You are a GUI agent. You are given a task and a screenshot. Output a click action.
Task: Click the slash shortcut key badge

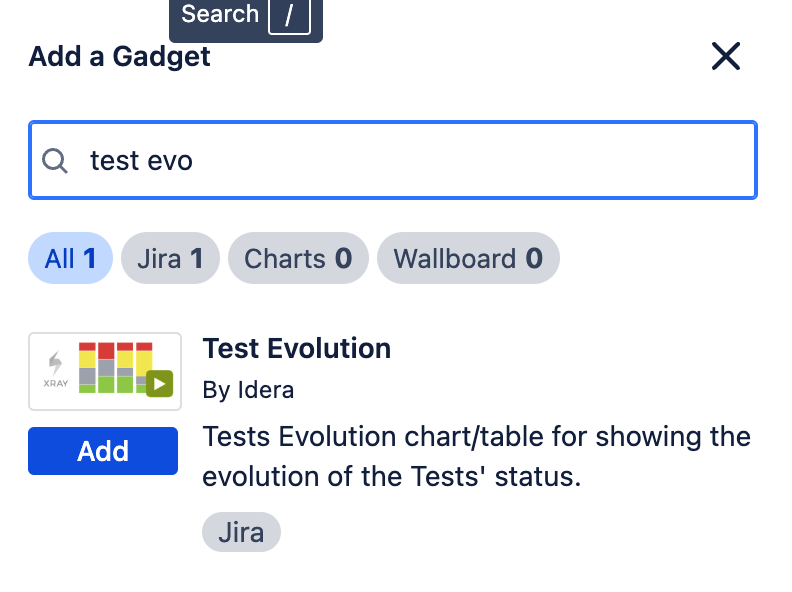[289, 16]
